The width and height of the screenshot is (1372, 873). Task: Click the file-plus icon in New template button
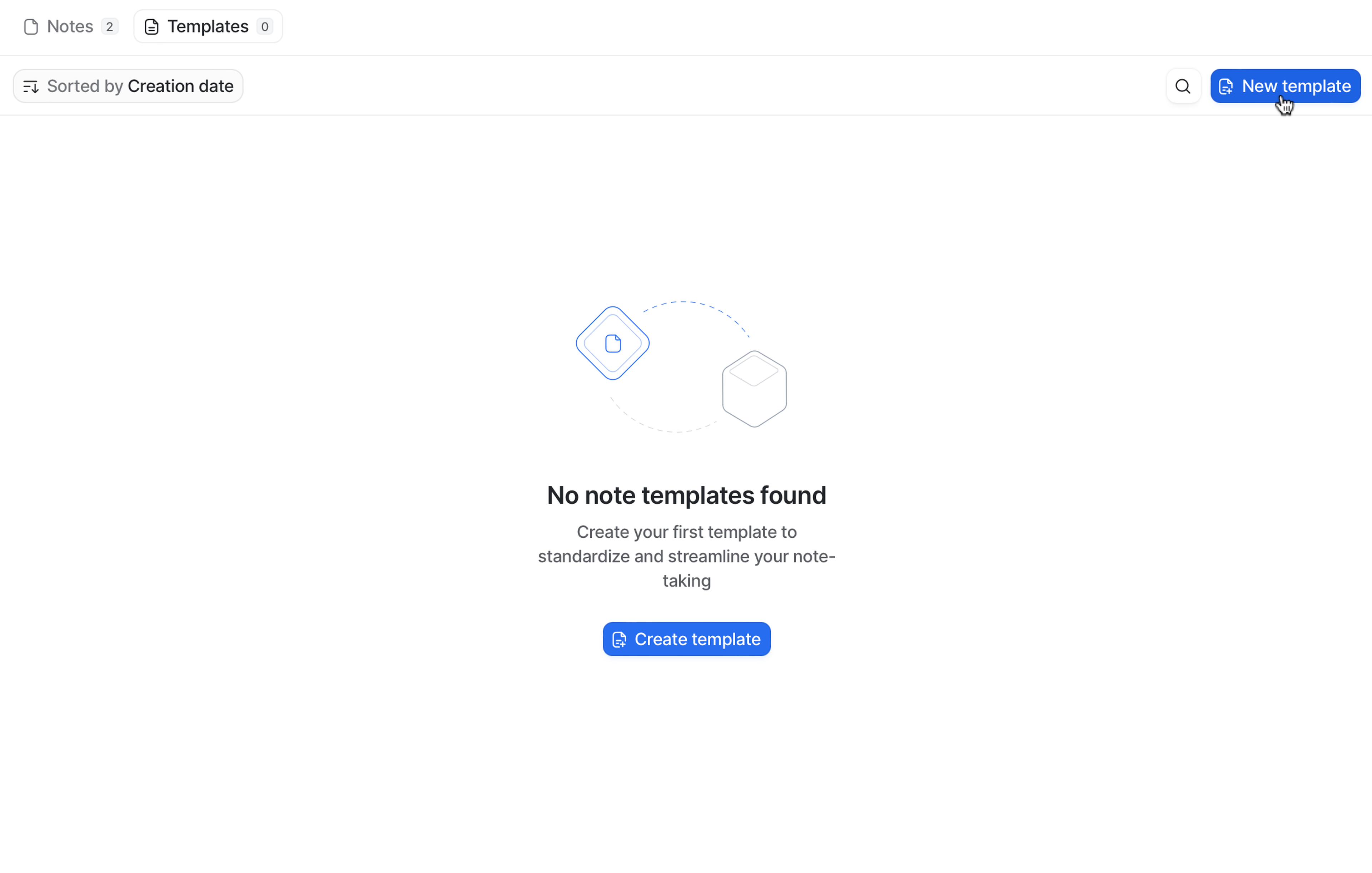coord(1226,86)
